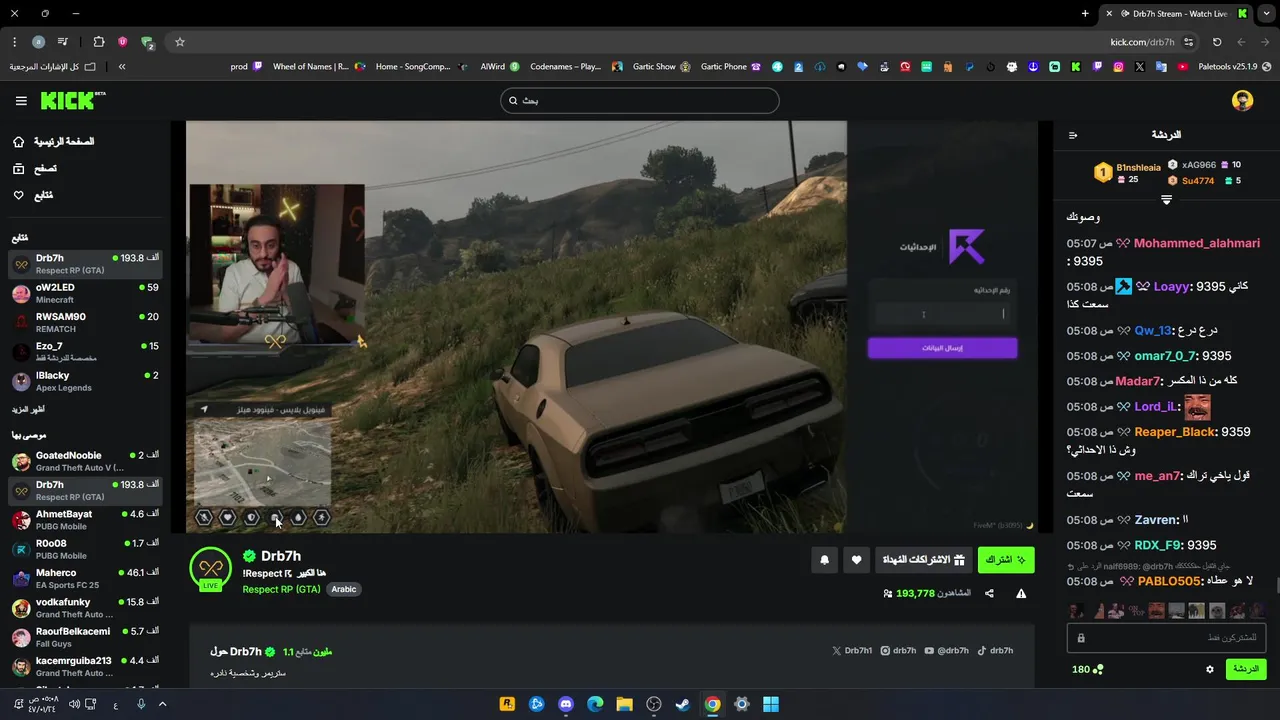Click RDX_F9 username in chat
Viewport: 1280px width, 720px height.
tap(1158, 545)
